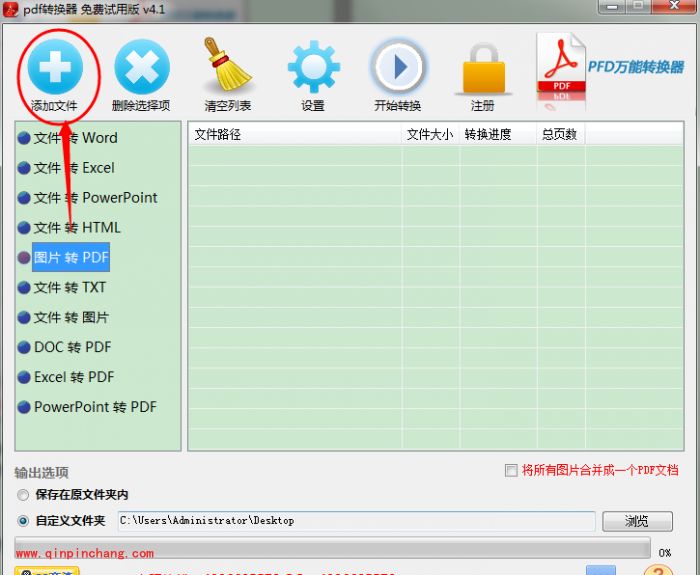Clear the list with the broom icon
Viewport: 700px width, 575px height.
[228, 65]
